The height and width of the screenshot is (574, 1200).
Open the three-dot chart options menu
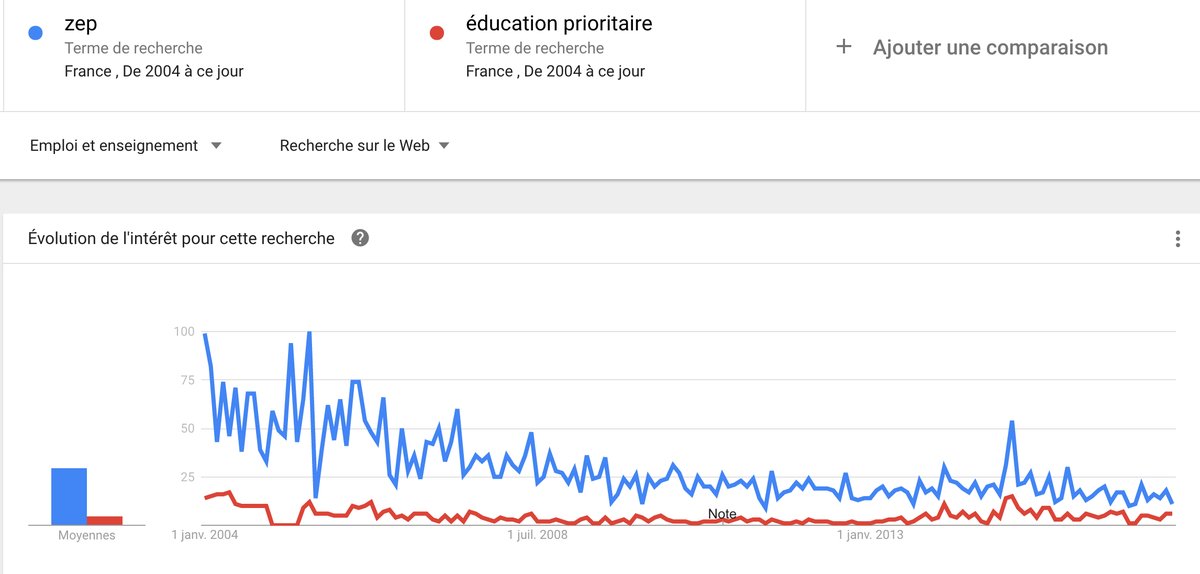(x=1178, y=239)
